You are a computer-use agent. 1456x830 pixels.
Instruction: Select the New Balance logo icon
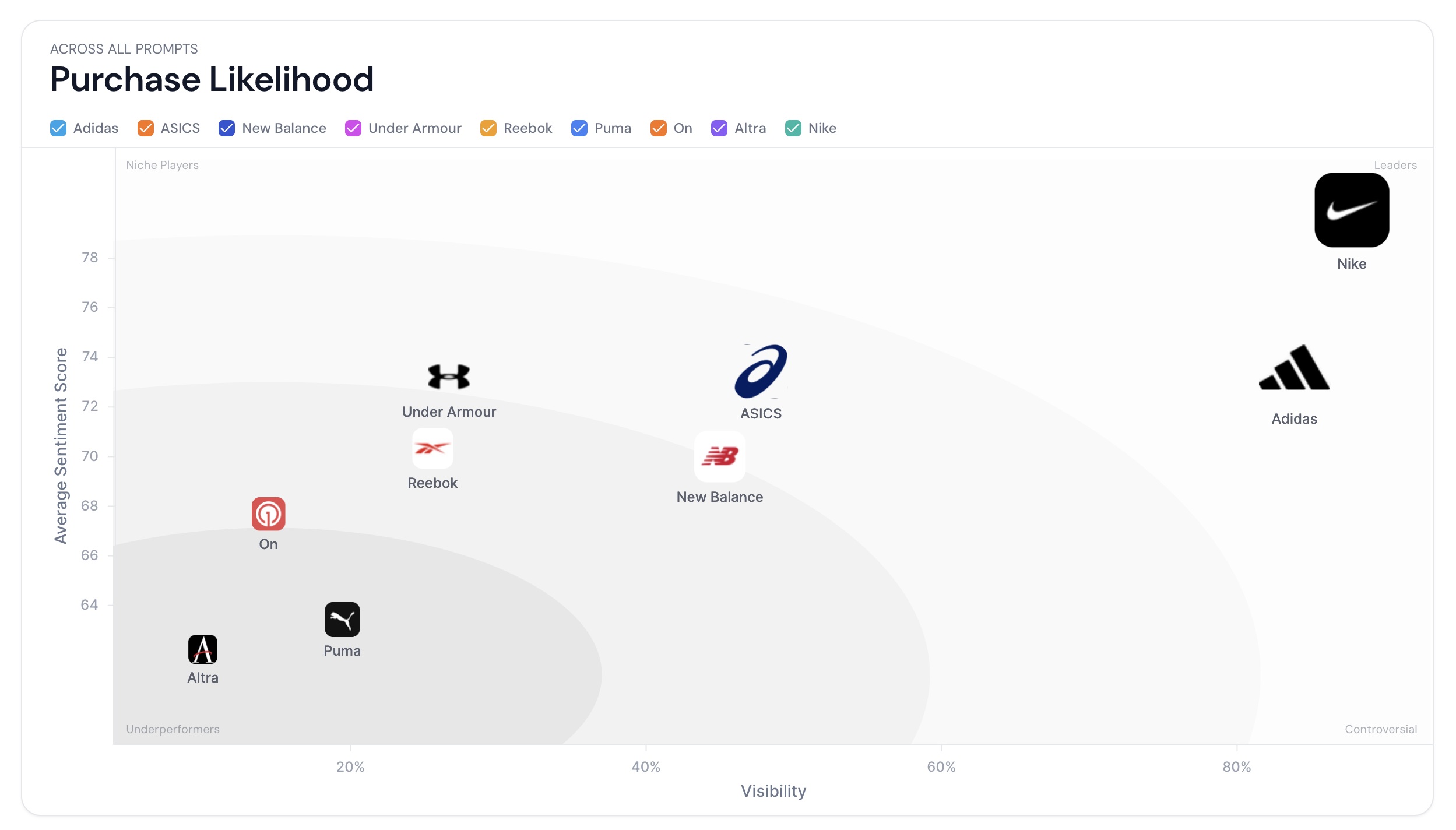point(720,456)
